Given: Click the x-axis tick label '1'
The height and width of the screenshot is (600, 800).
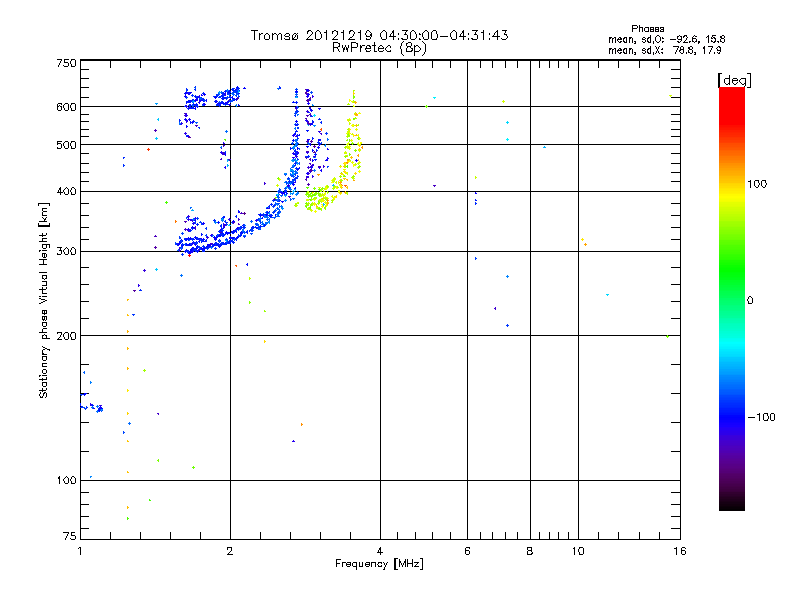Looking at the screenshot, I should pyautogui.click(x=80, y=551).
